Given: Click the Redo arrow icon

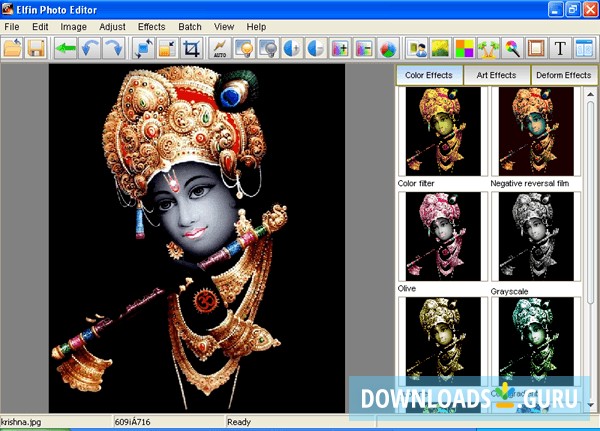Looking at the screenshot, I should 113,48.
